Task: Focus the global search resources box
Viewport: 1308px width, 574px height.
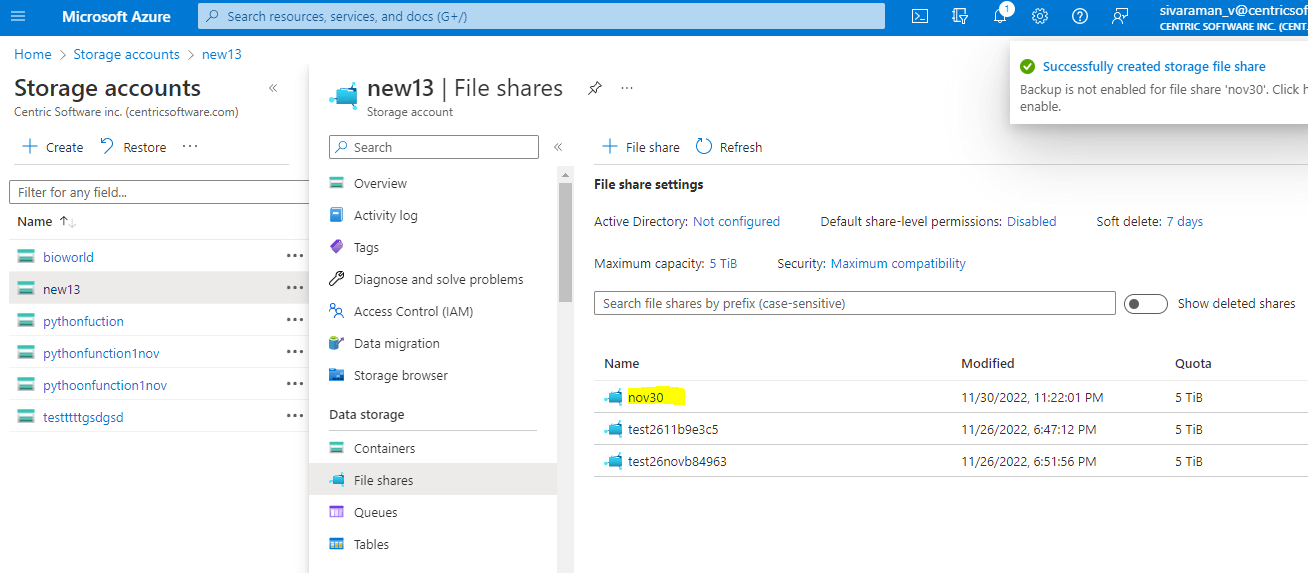Action: [541, 16]
